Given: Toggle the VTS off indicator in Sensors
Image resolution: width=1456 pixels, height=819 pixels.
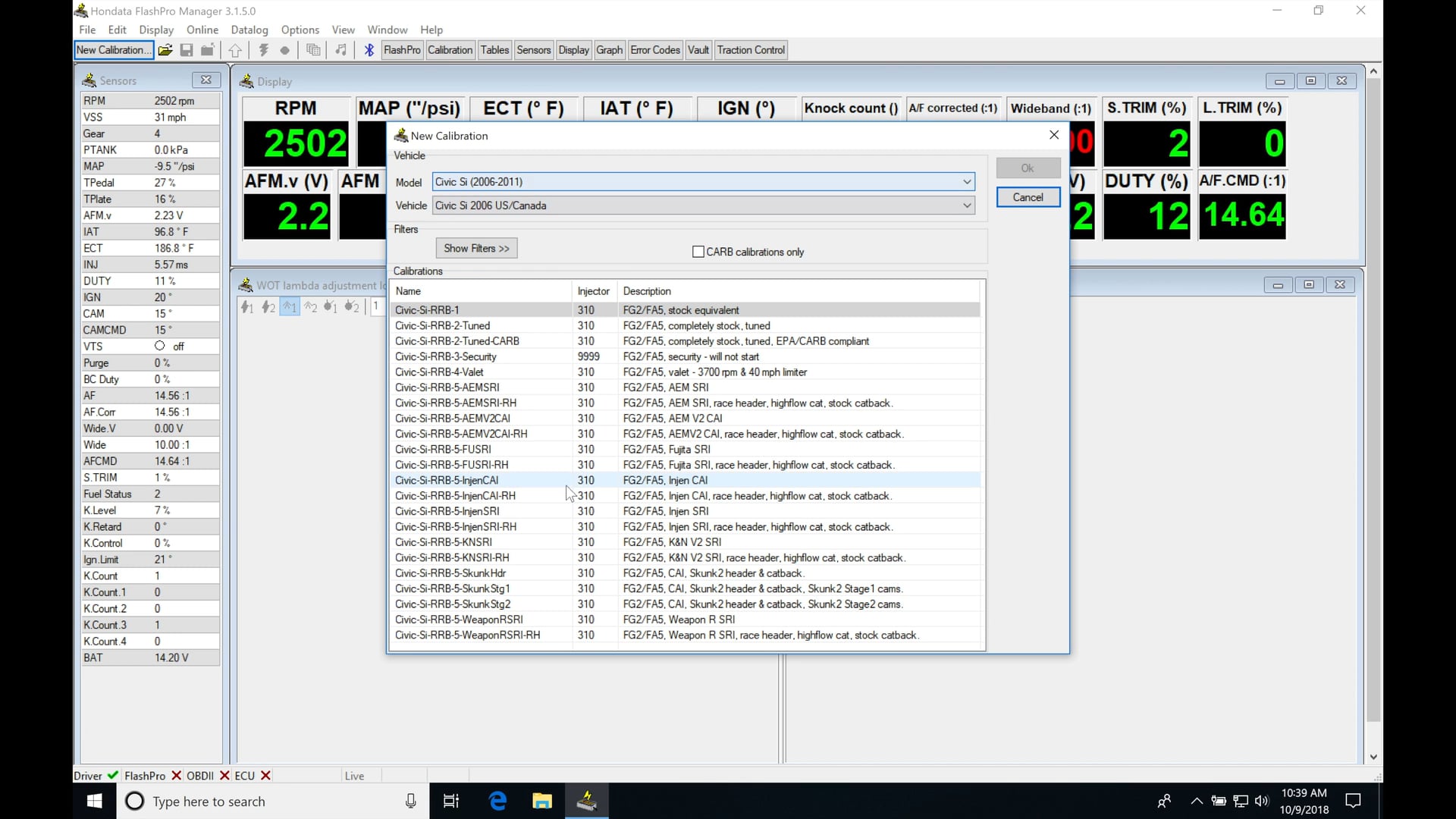Looking at the screenshot, I should click(x=160, y=346).
